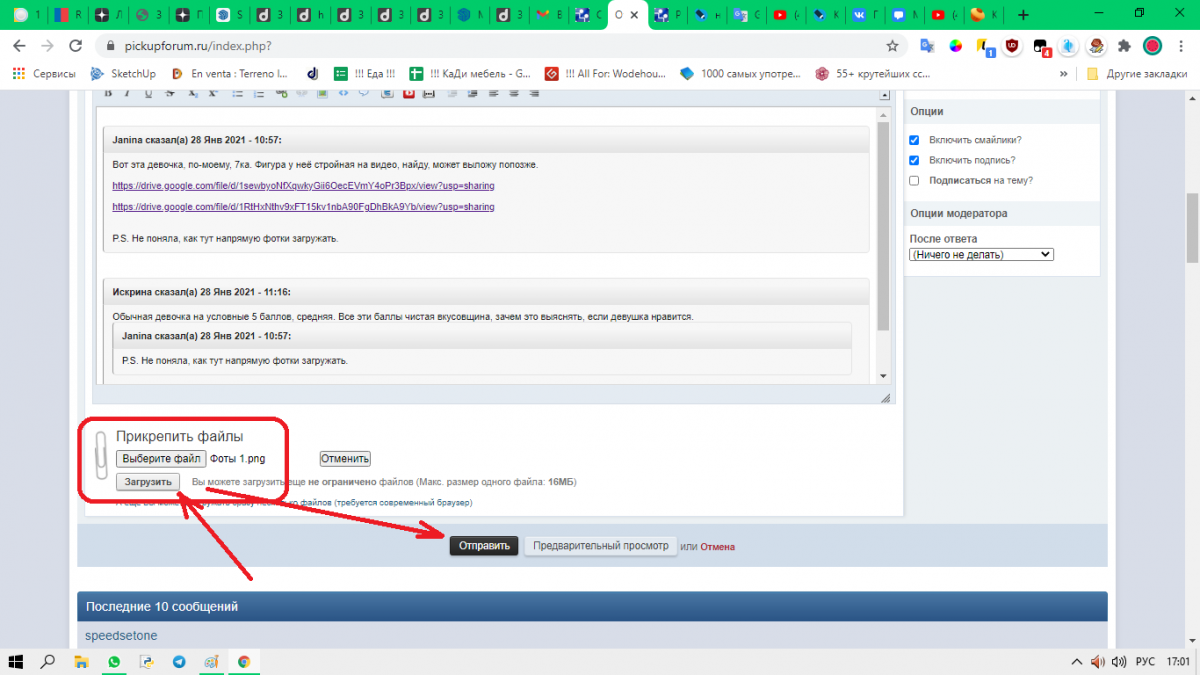
Task: Open the first Google Drive link
Action: click(303, 186)
